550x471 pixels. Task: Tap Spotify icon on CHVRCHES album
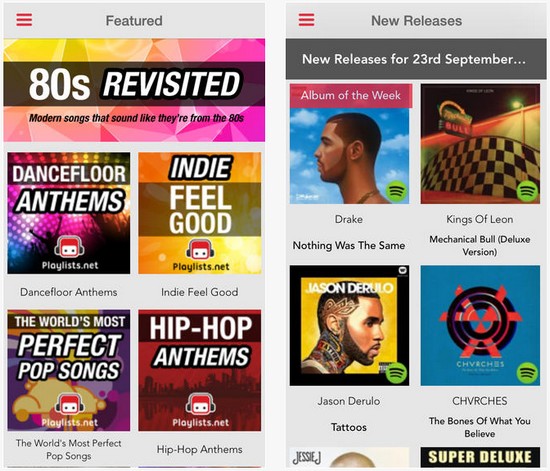coord(528,373)
